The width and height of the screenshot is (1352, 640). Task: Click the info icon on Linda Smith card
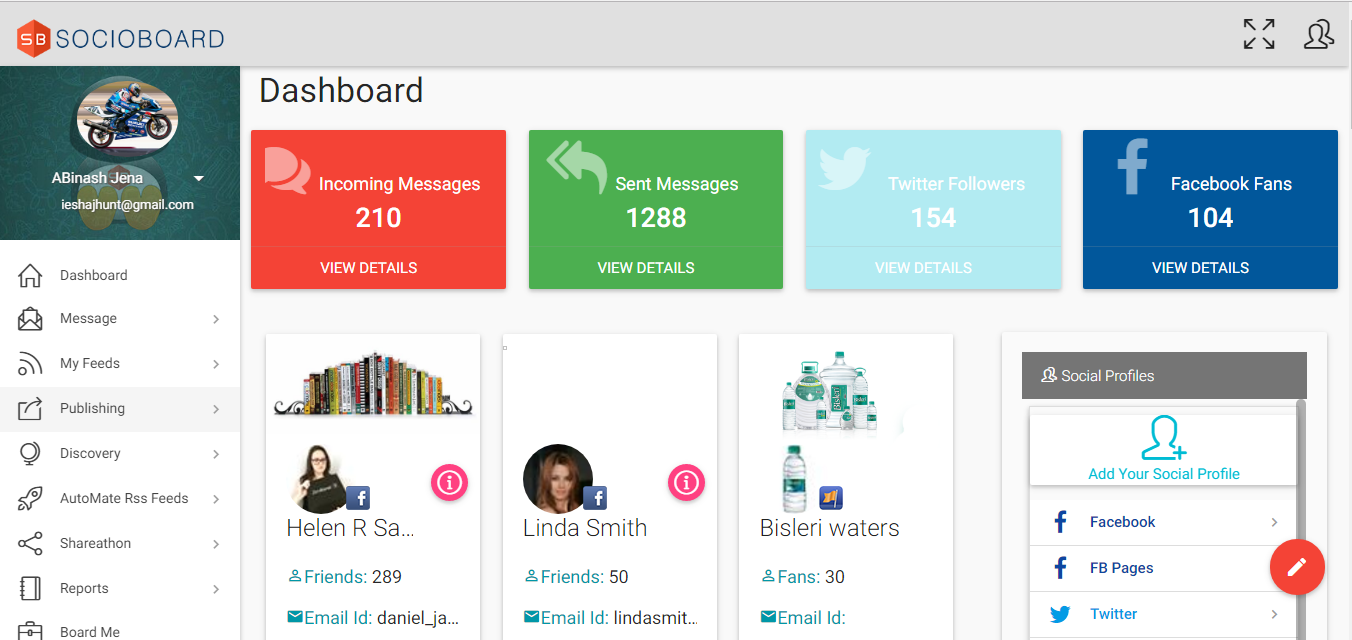tap(686, 483)
